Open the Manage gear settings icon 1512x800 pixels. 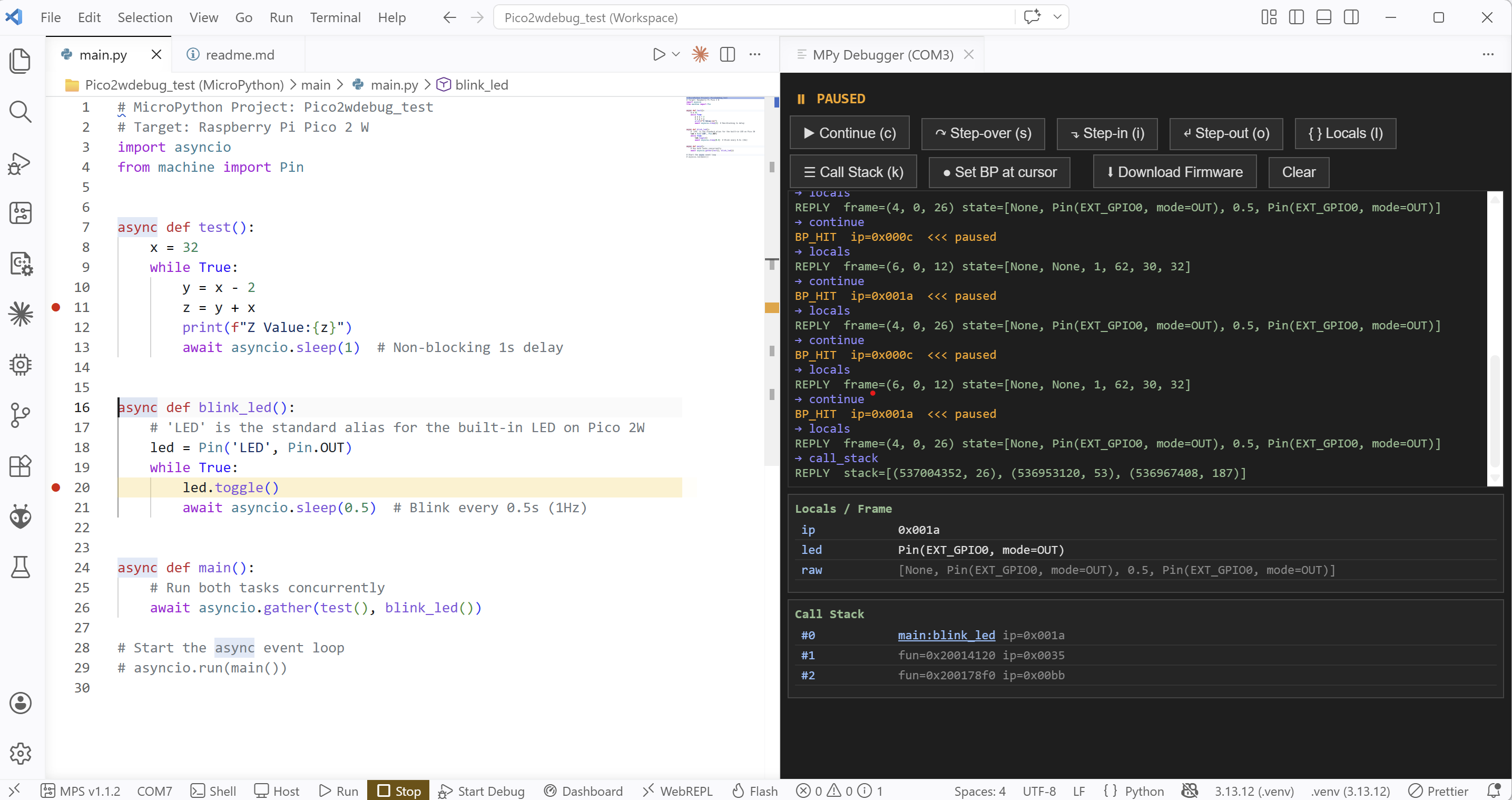click(x=21, y=753)
